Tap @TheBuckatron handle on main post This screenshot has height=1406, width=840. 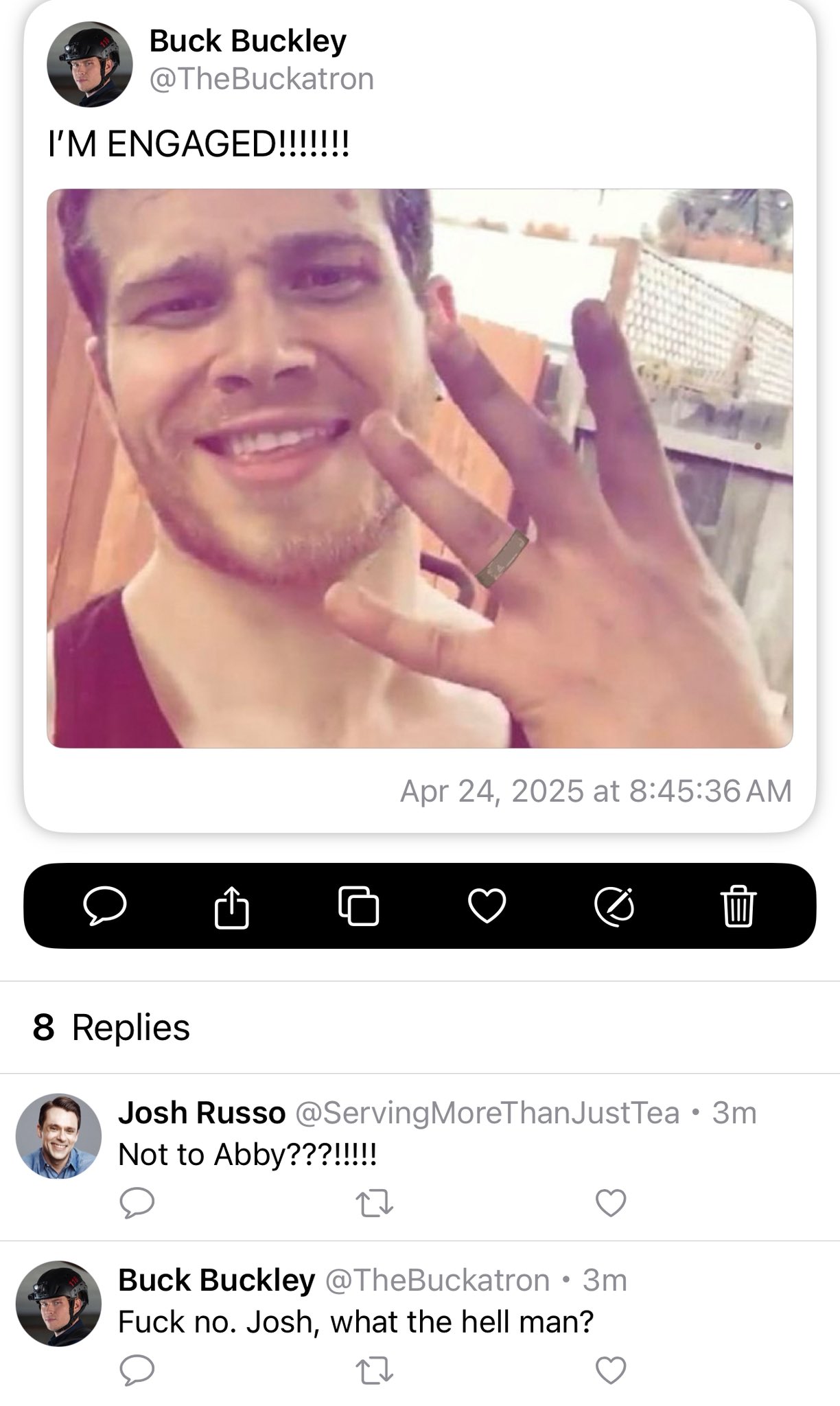261,79
